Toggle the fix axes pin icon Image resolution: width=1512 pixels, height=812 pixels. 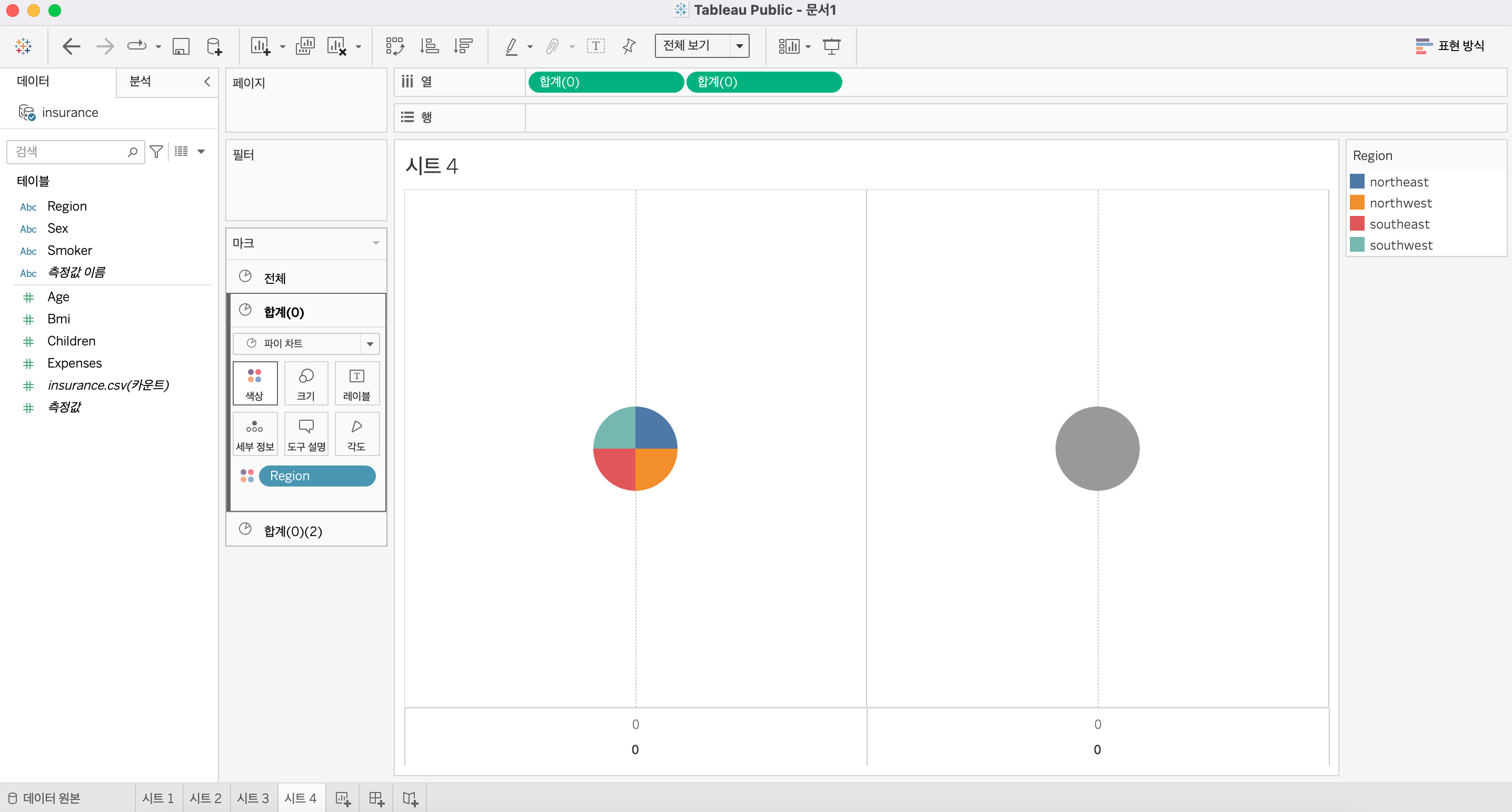point(629,46)
